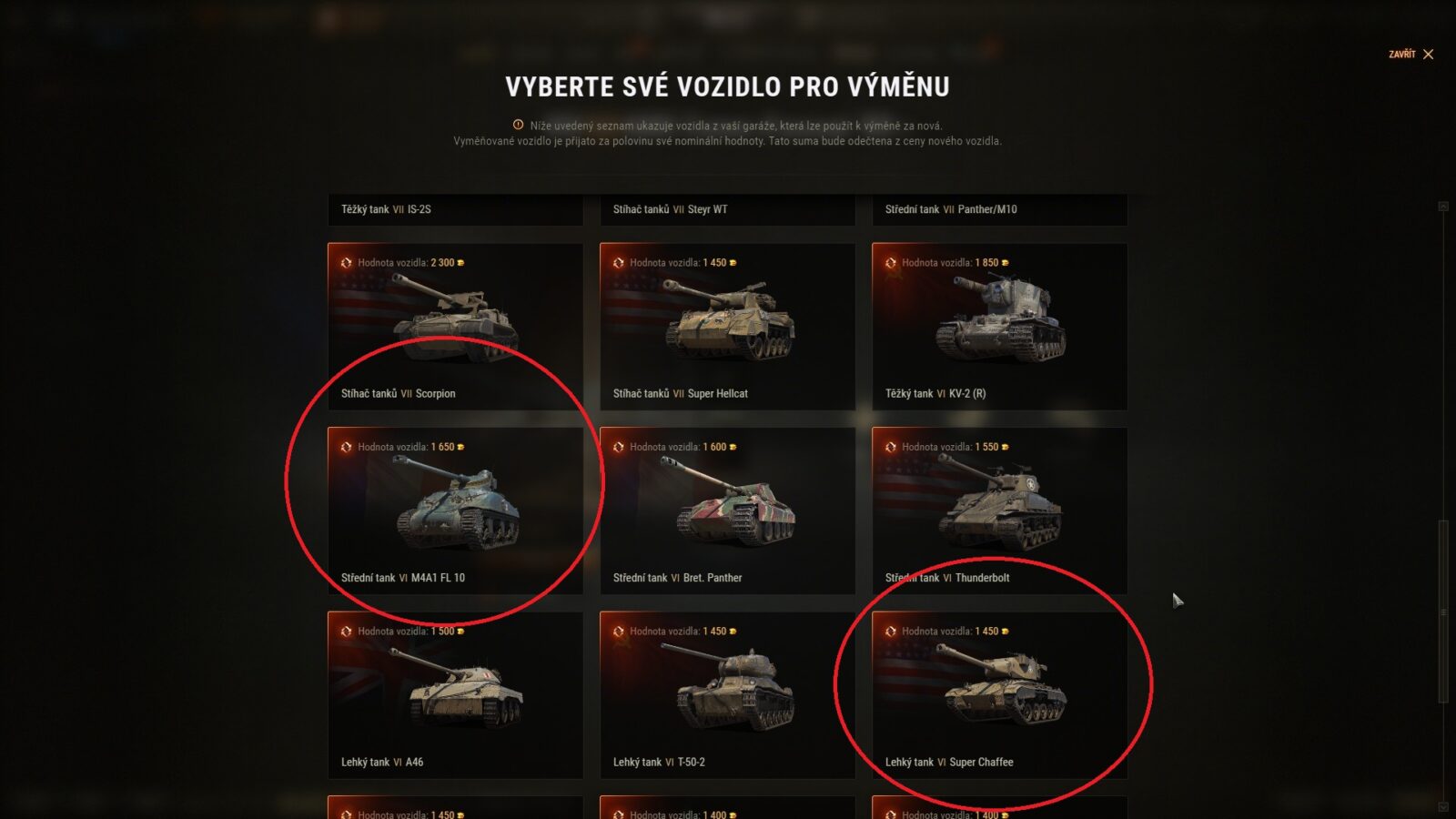Pick the A46 light tank card

click(455, 695)
